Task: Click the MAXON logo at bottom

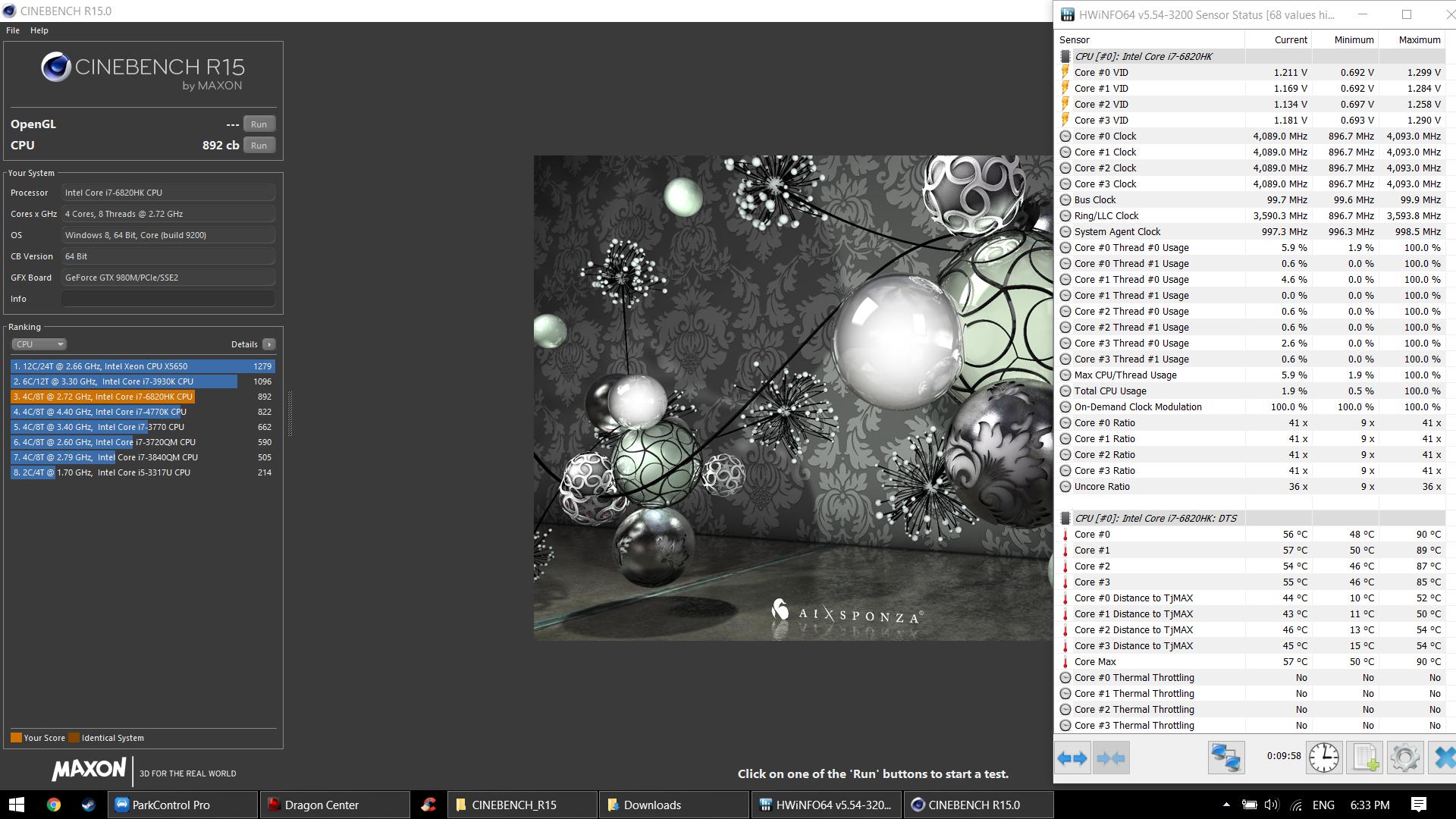Action: (x=89, y=770)
